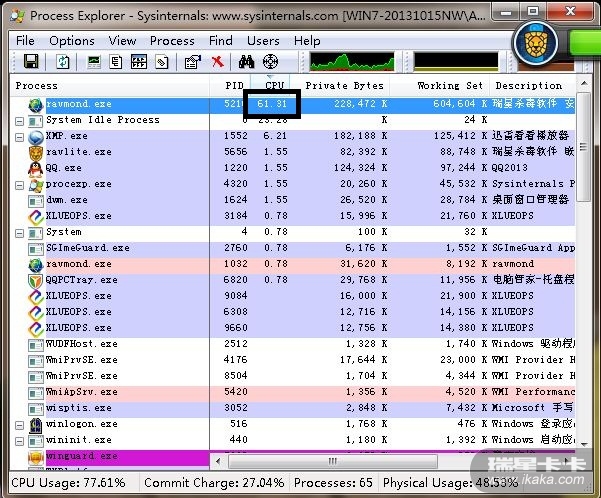Open the Help menu
Screen dimensions: 601x498
[x=307, y=41]
